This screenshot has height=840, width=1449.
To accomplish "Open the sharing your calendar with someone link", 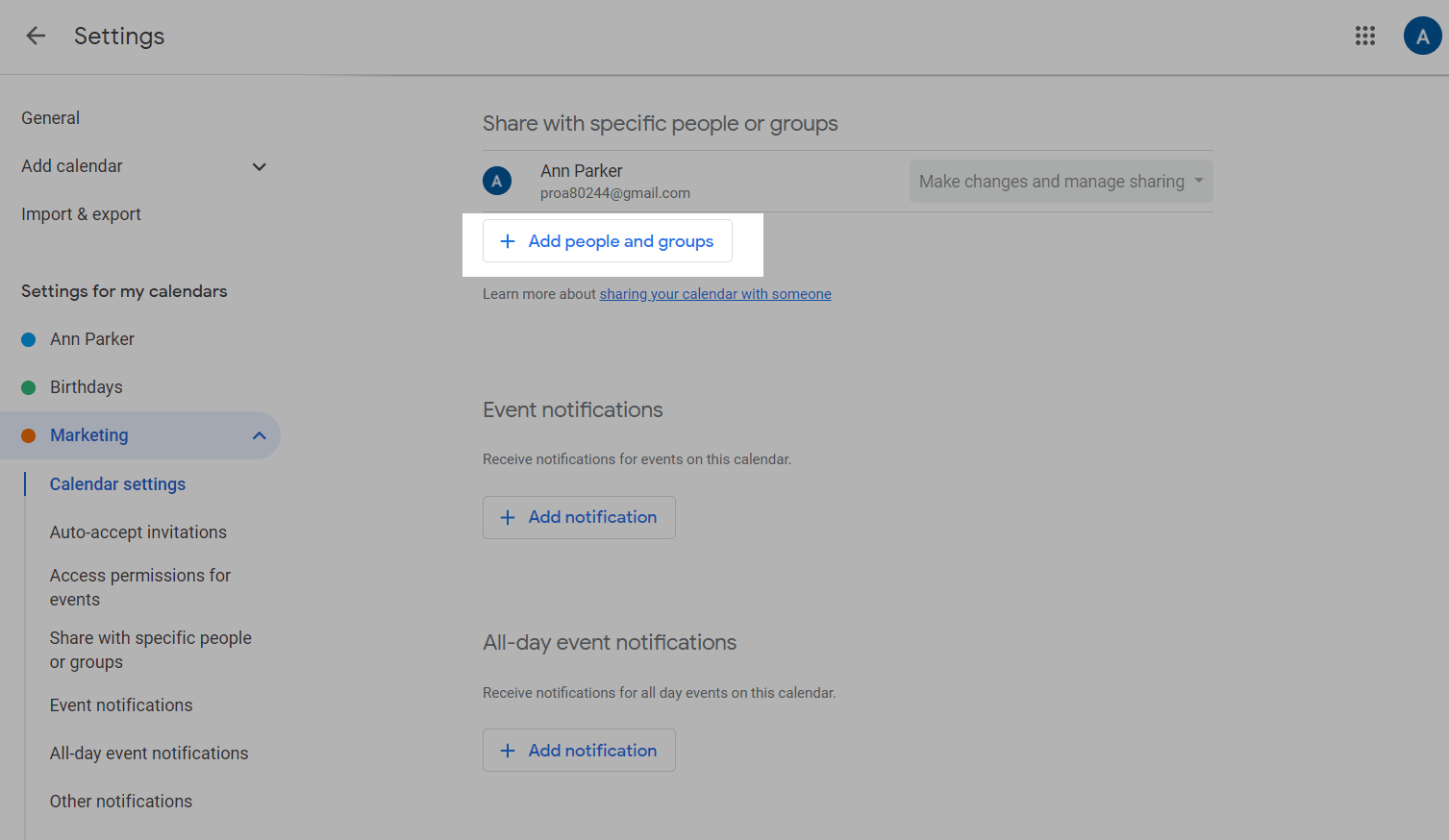I will 715,294.
